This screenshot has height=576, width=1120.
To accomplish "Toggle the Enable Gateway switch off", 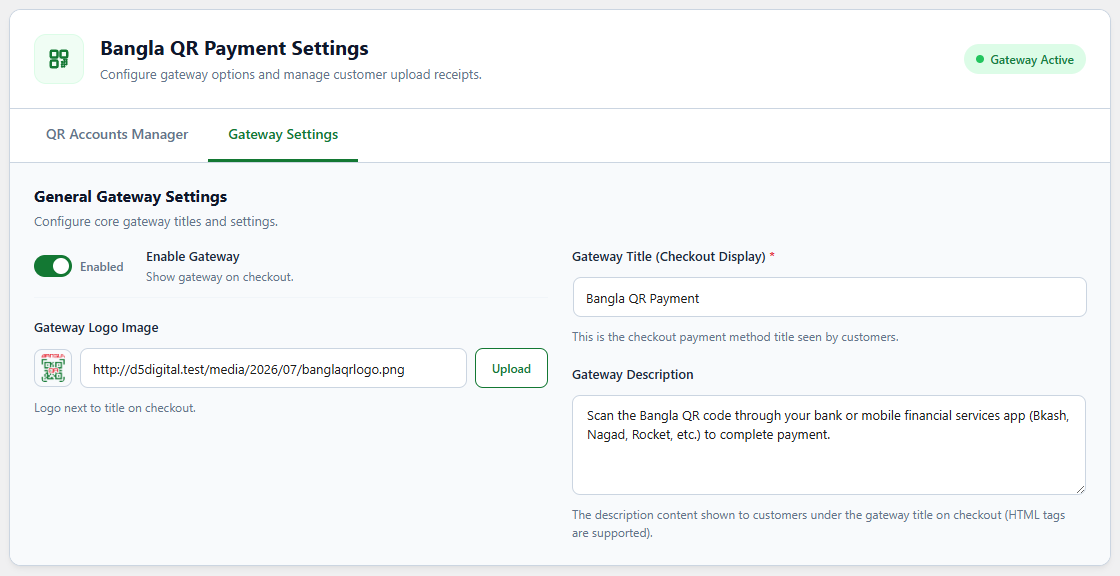I will click(x=53, y=267).
